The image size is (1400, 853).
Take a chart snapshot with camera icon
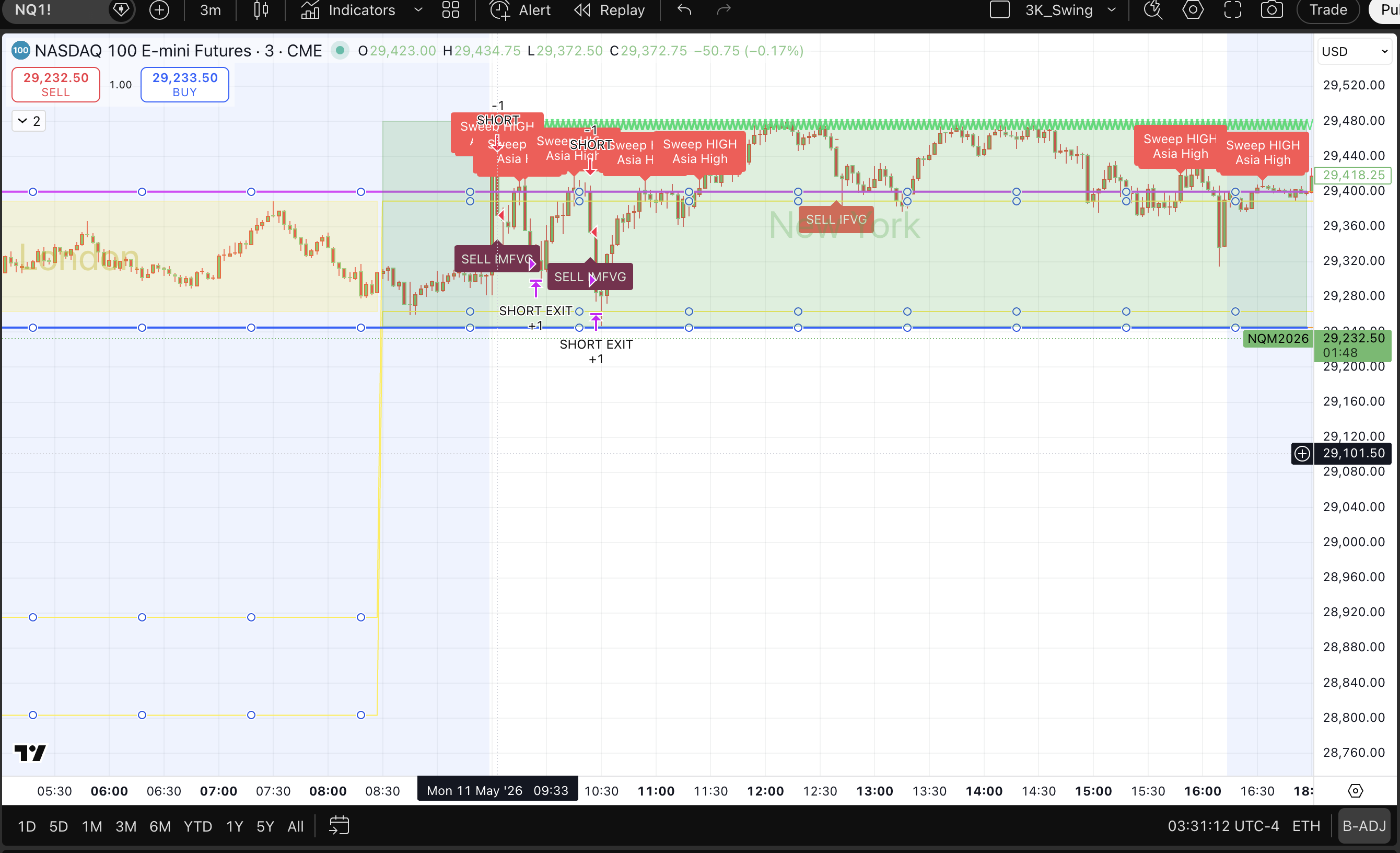[1271, 9]
